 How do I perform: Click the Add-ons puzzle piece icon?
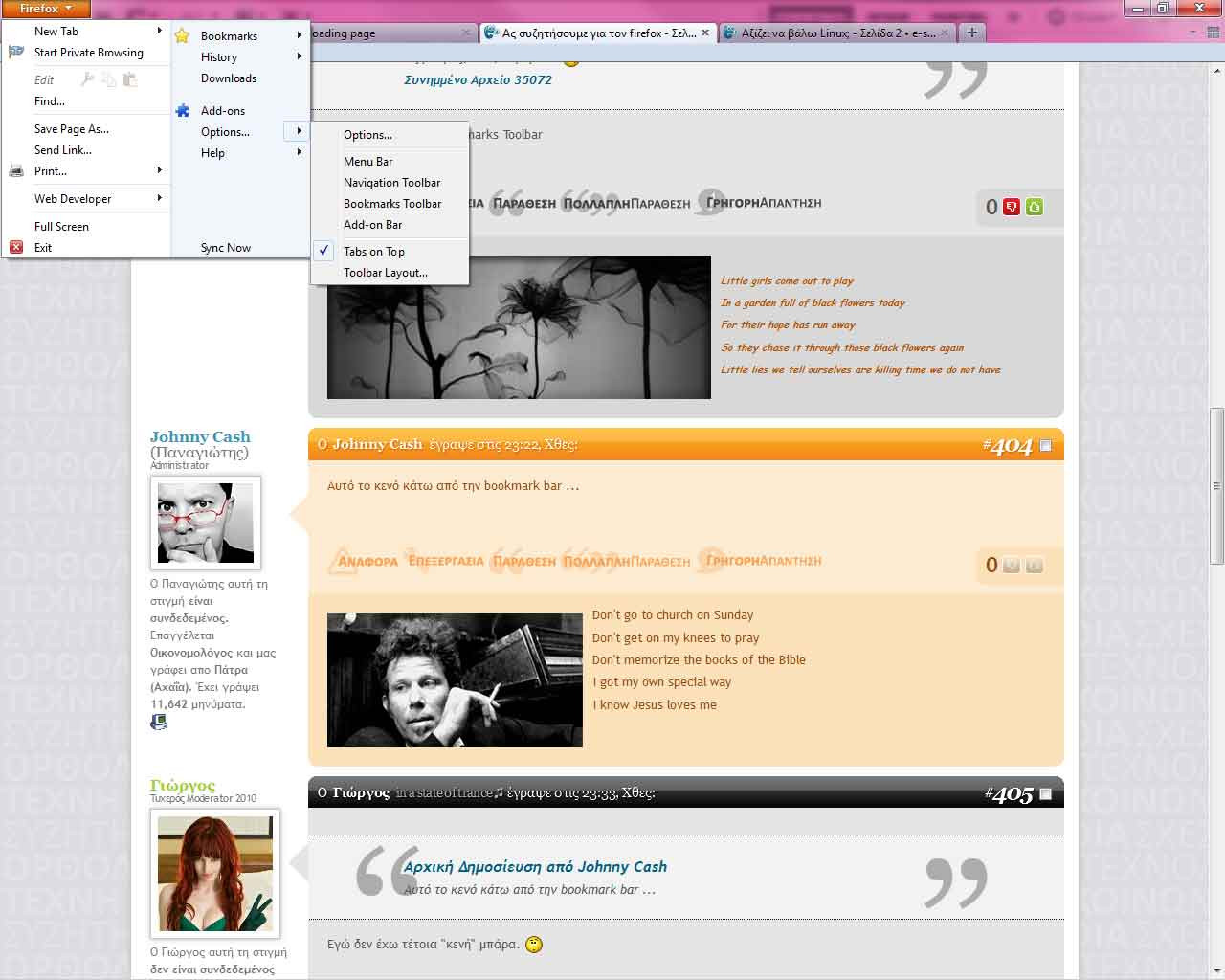182,111
